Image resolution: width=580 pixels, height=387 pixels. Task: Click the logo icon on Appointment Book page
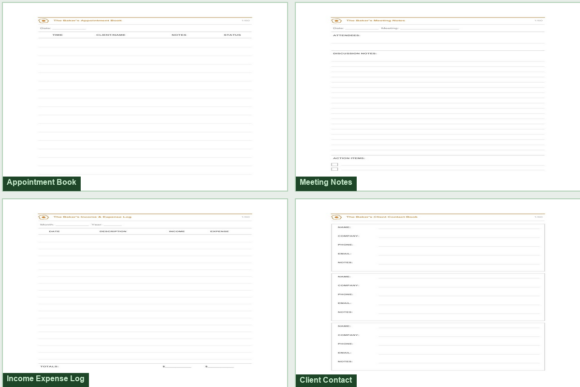pyautogui.click(x=44, y=21)
